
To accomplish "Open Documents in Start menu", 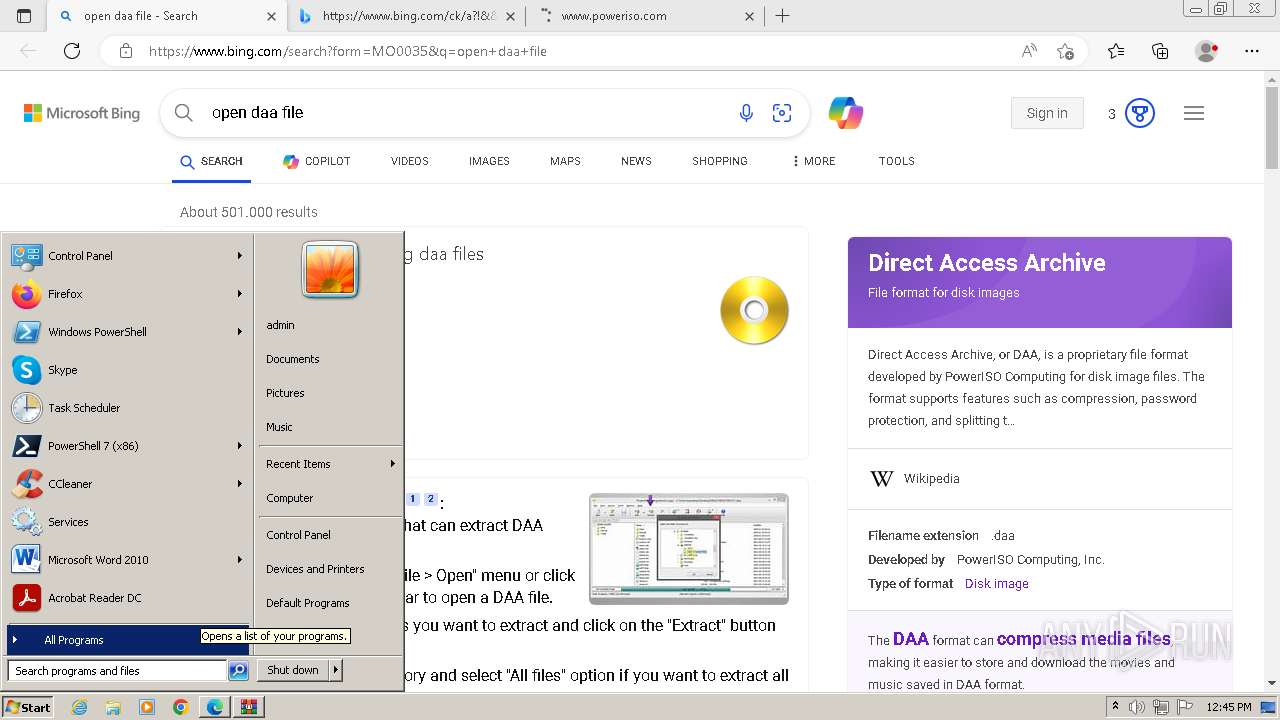I will 293,359.
